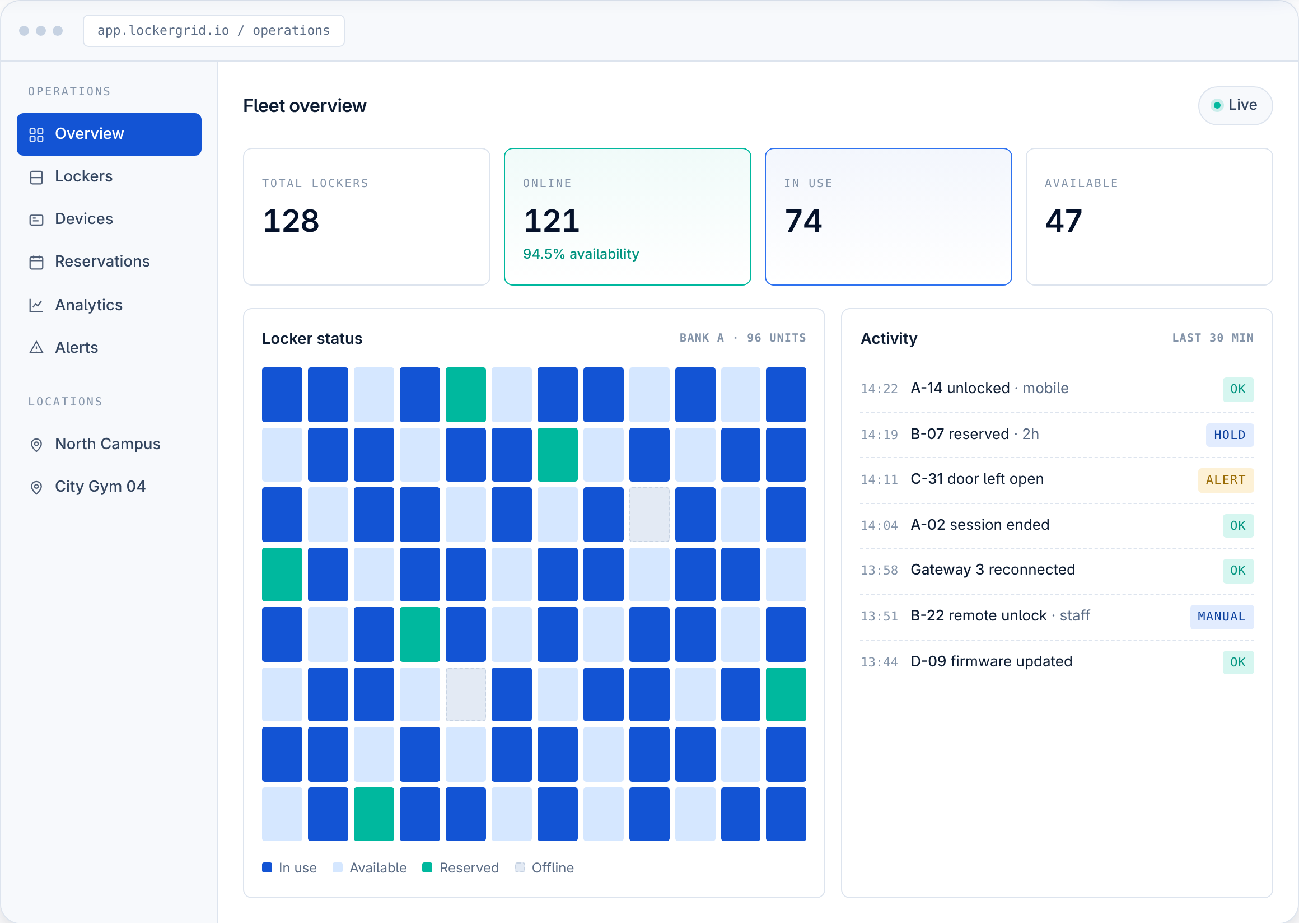Select the City Gym 04 location
Viewport: 1299px width, 924px height.
coord(109,488)
